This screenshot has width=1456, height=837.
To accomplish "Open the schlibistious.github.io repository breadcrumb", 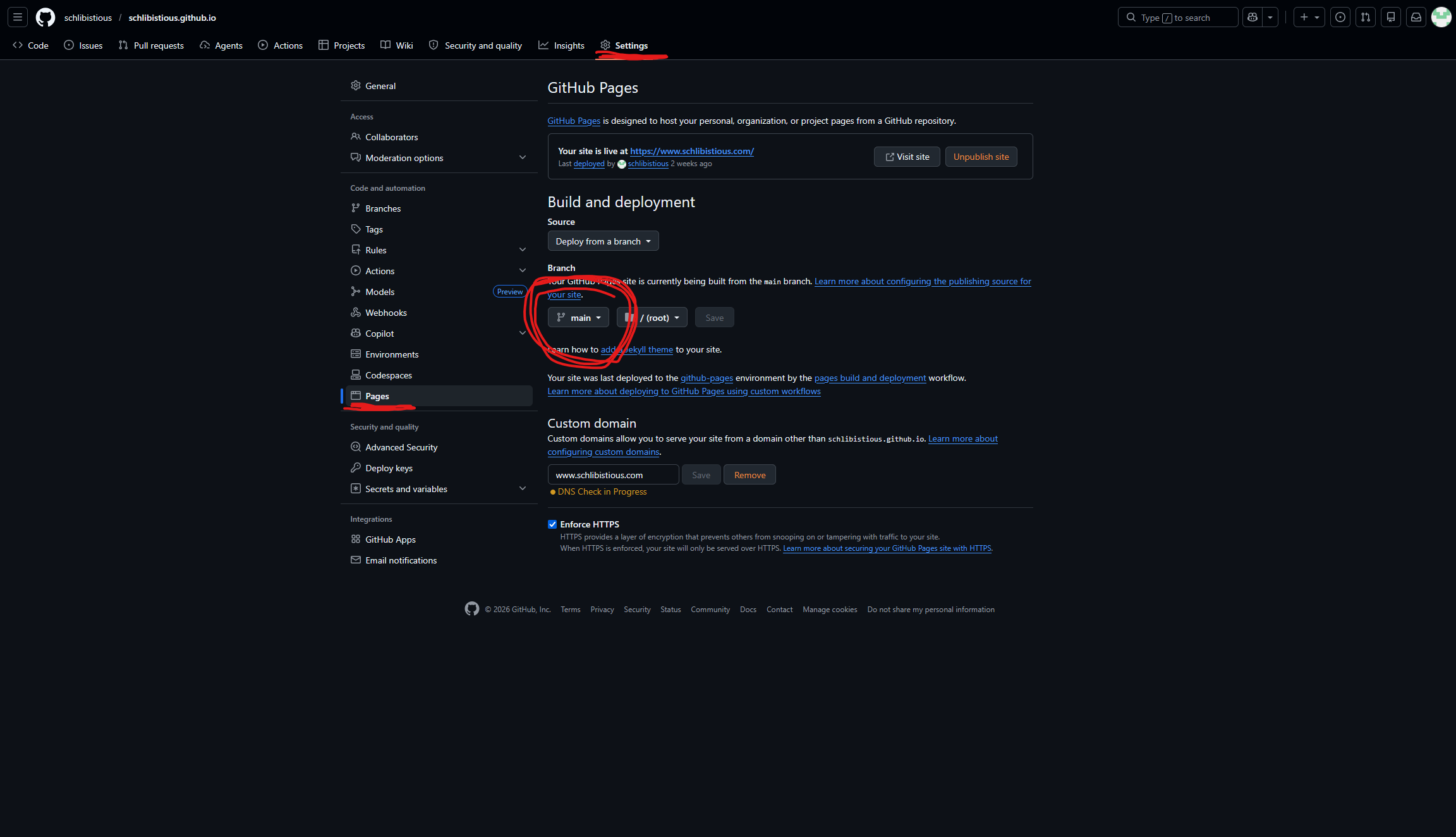I will pos(172,18).
